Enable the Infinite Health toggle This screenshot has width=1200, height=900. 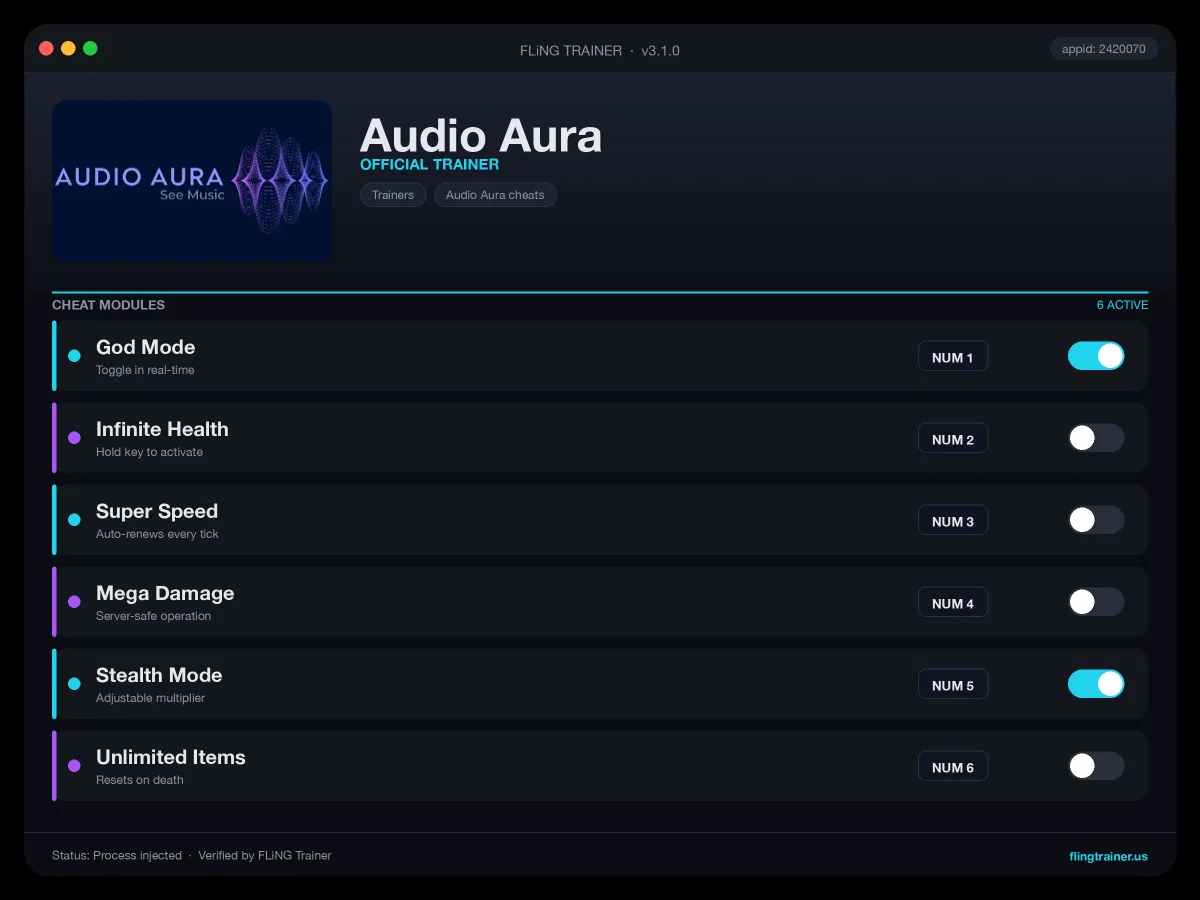tap(1096, 438)
